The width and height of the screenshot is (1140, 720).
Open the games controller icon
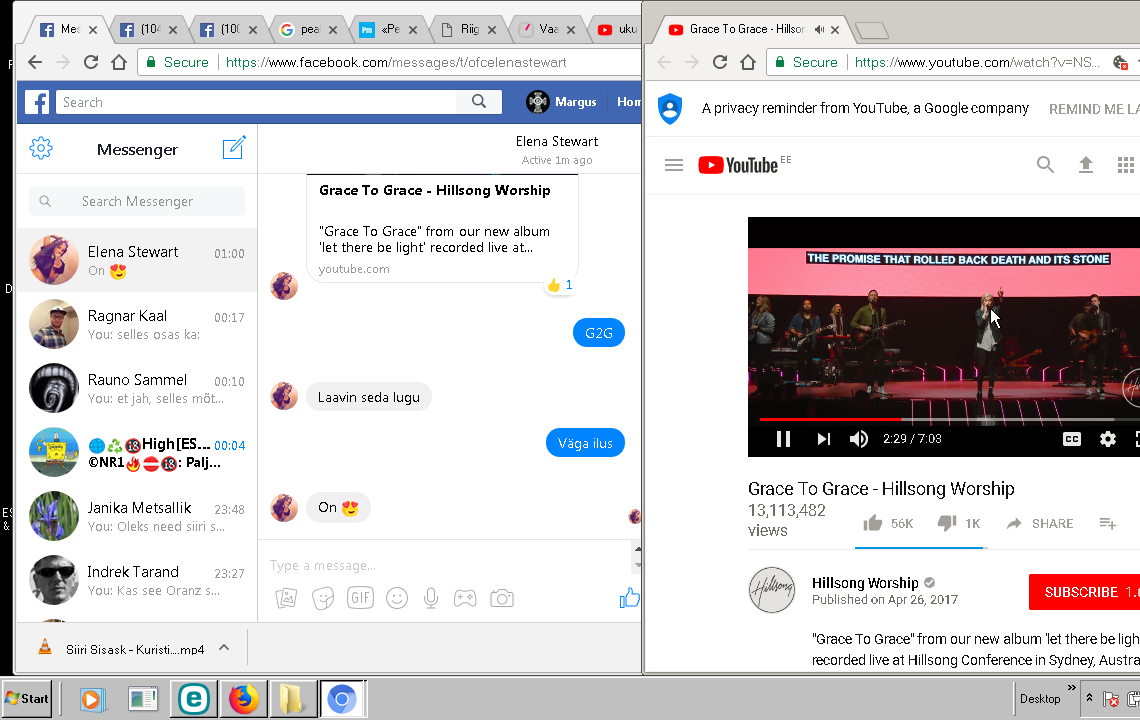pos(465,599)
